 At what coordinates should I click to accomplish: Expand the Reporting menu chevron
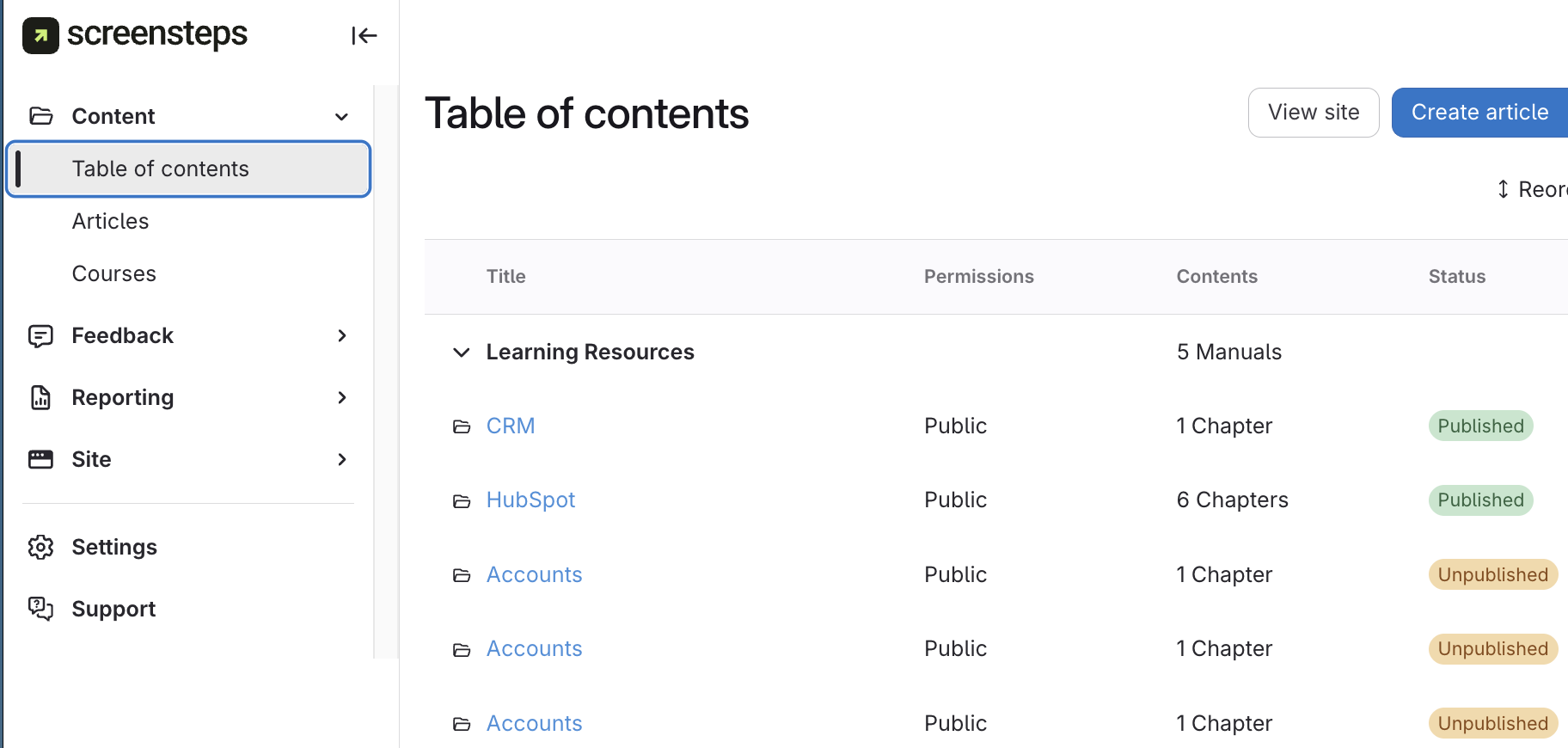(341, 397)
